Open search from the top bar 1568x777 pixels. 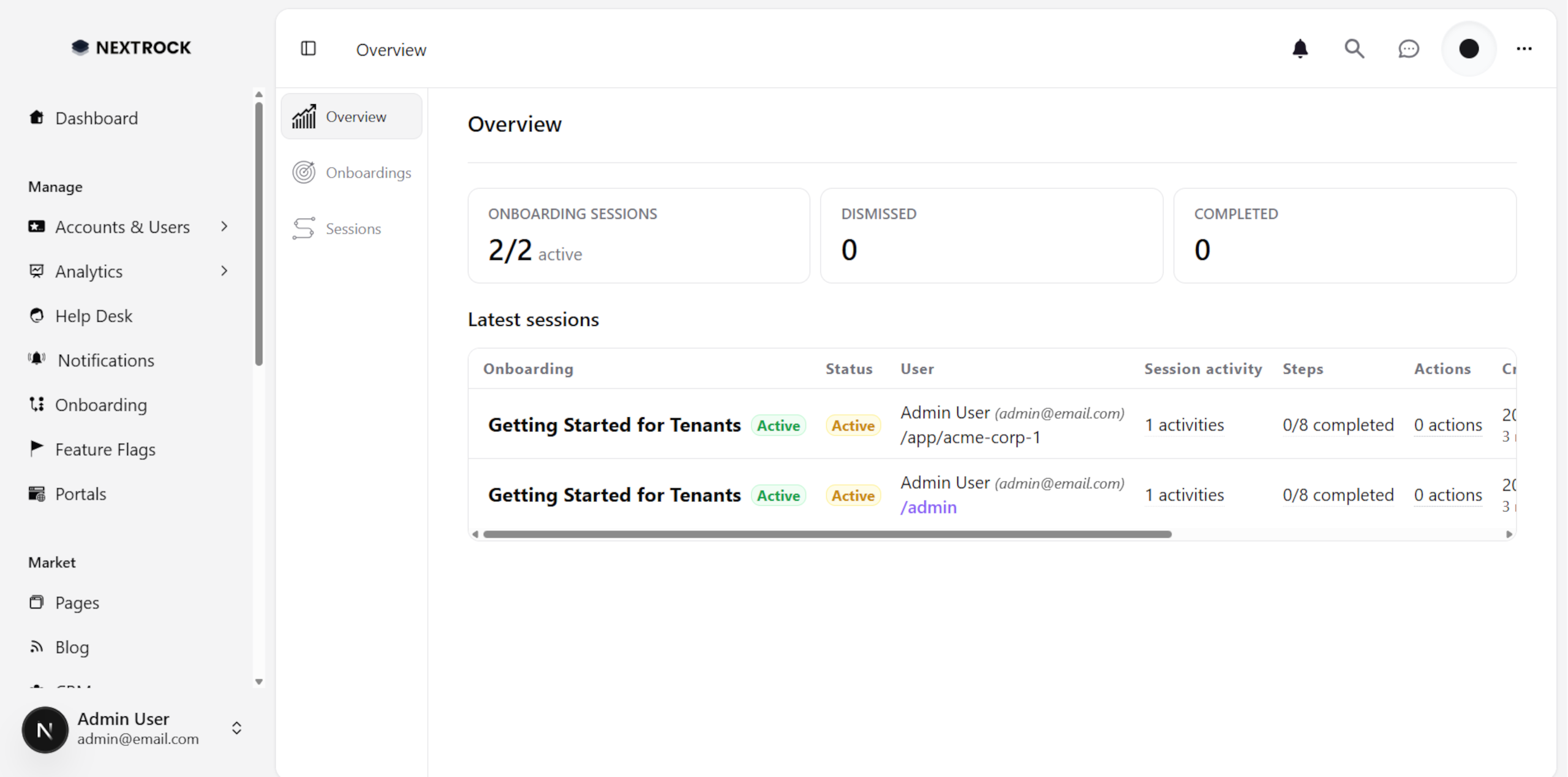[1354, 48]
